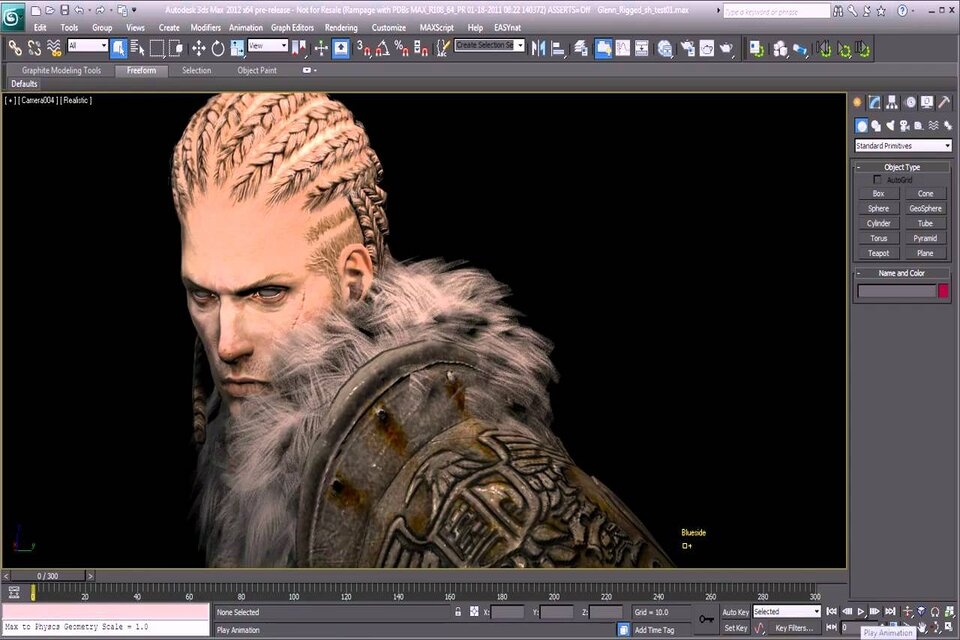Viewport: 960px width, 640px height.
Task: Switch to the Modify command panel
Action: [874, 101]
